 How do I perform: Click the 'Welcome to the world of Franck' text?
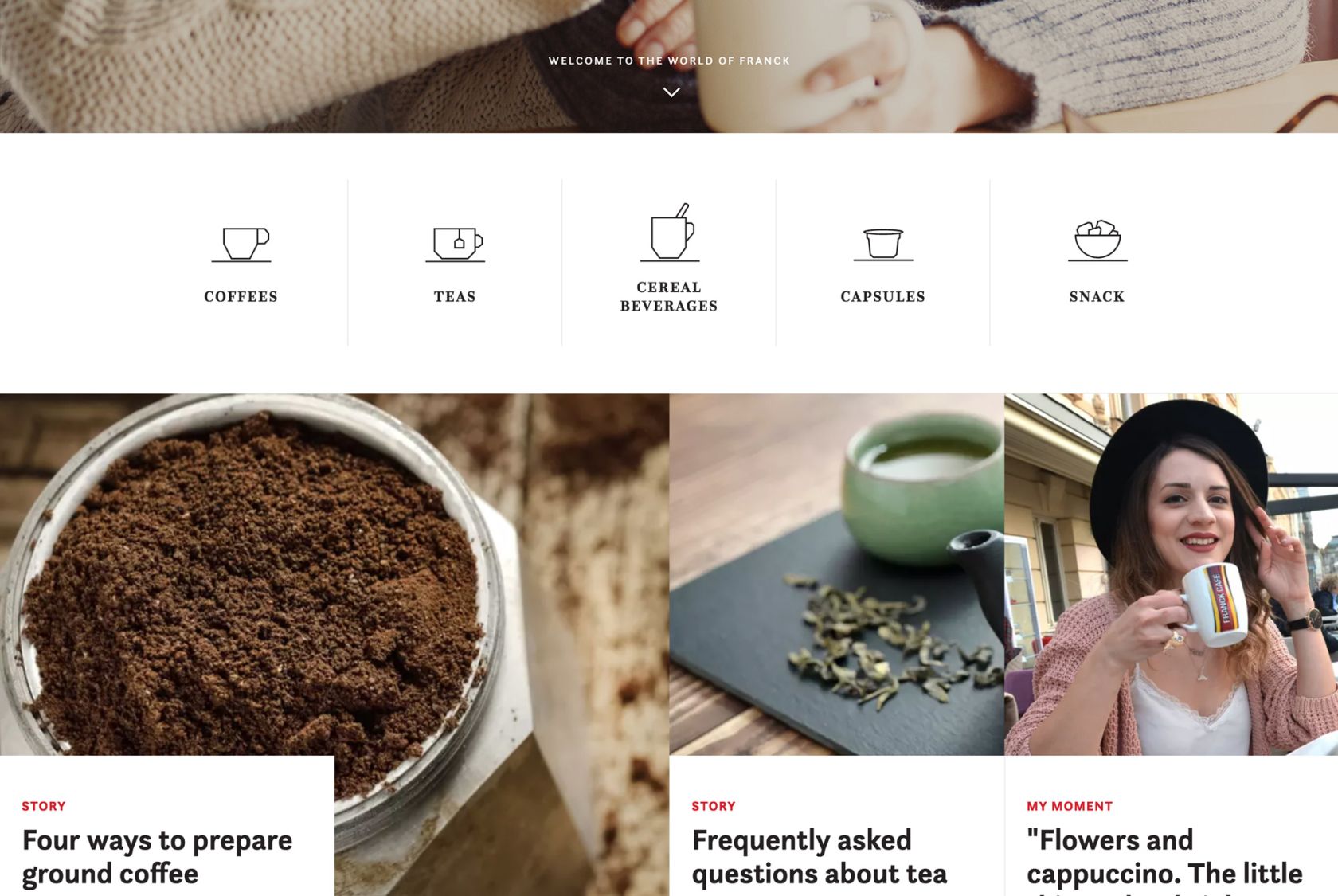click(669, 61)
